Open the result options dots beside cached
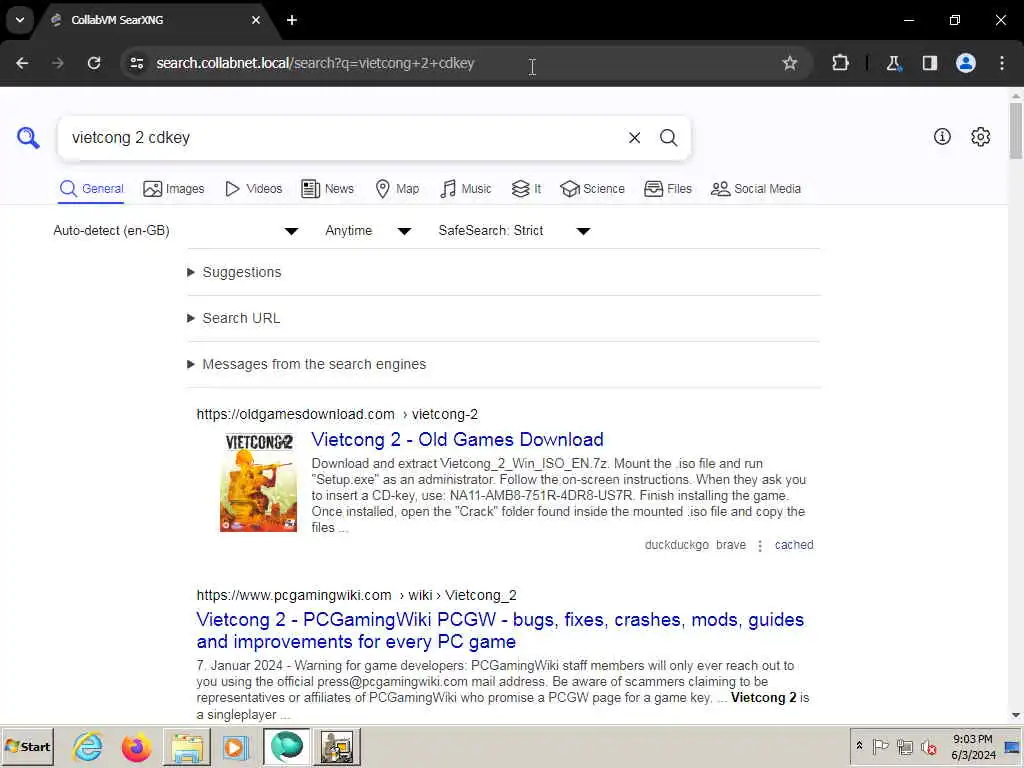This screenshot has width=1024, height=768. 760,545
